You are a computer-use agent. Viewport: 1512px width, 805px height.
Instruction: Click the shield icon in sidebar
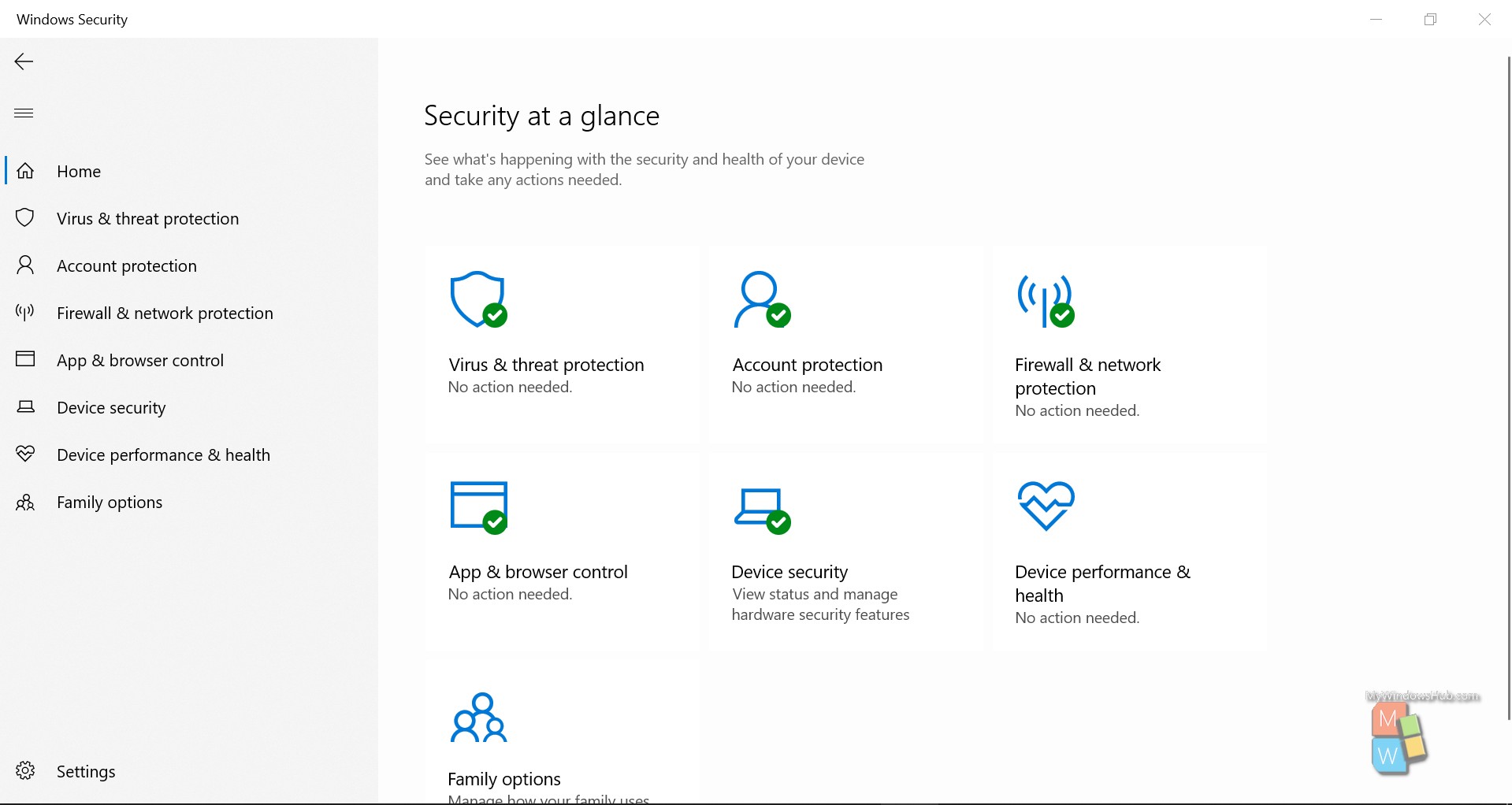pos(25,217)
